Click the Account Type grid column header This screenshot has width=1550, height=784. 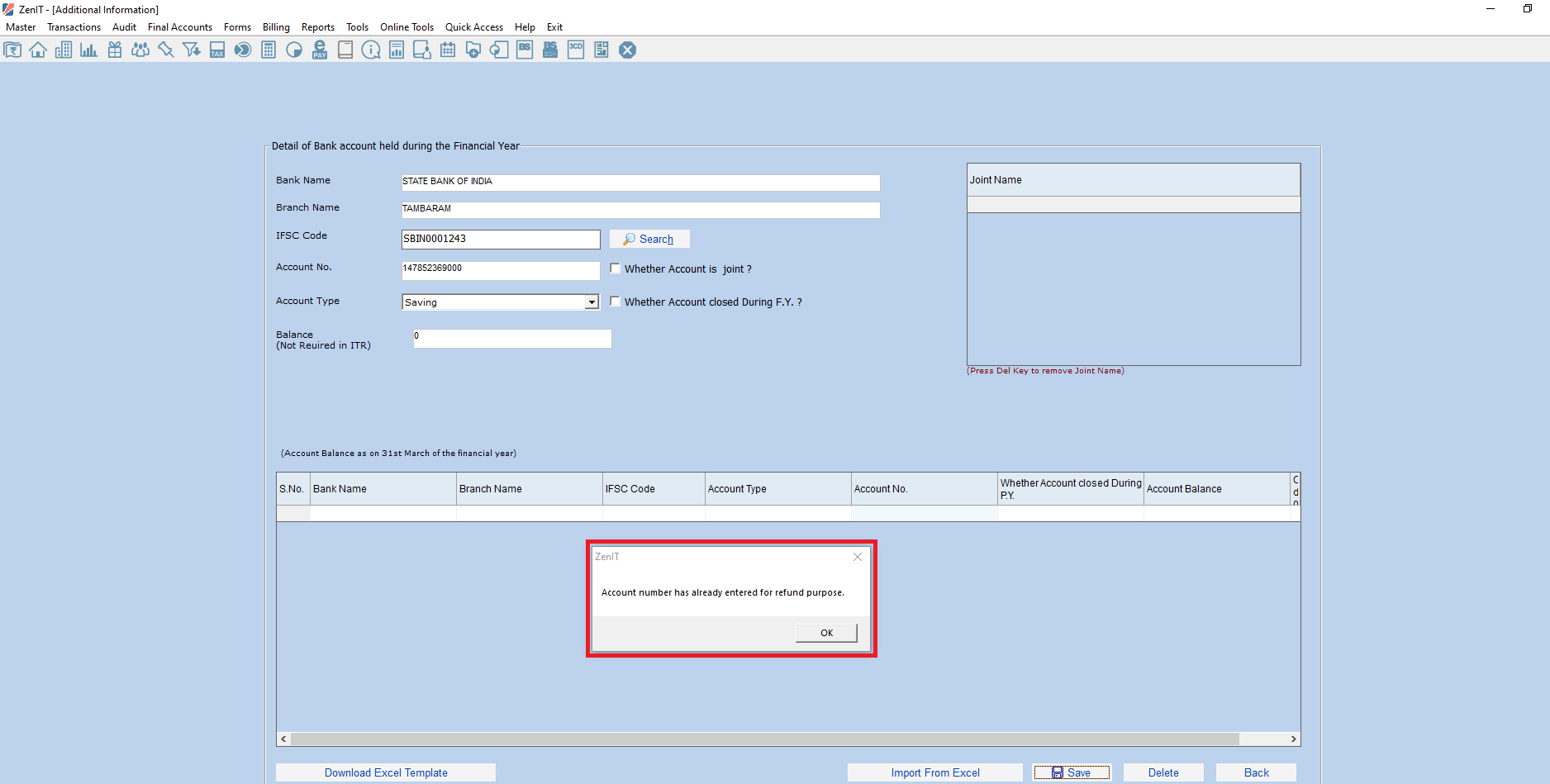click(778, 489)
